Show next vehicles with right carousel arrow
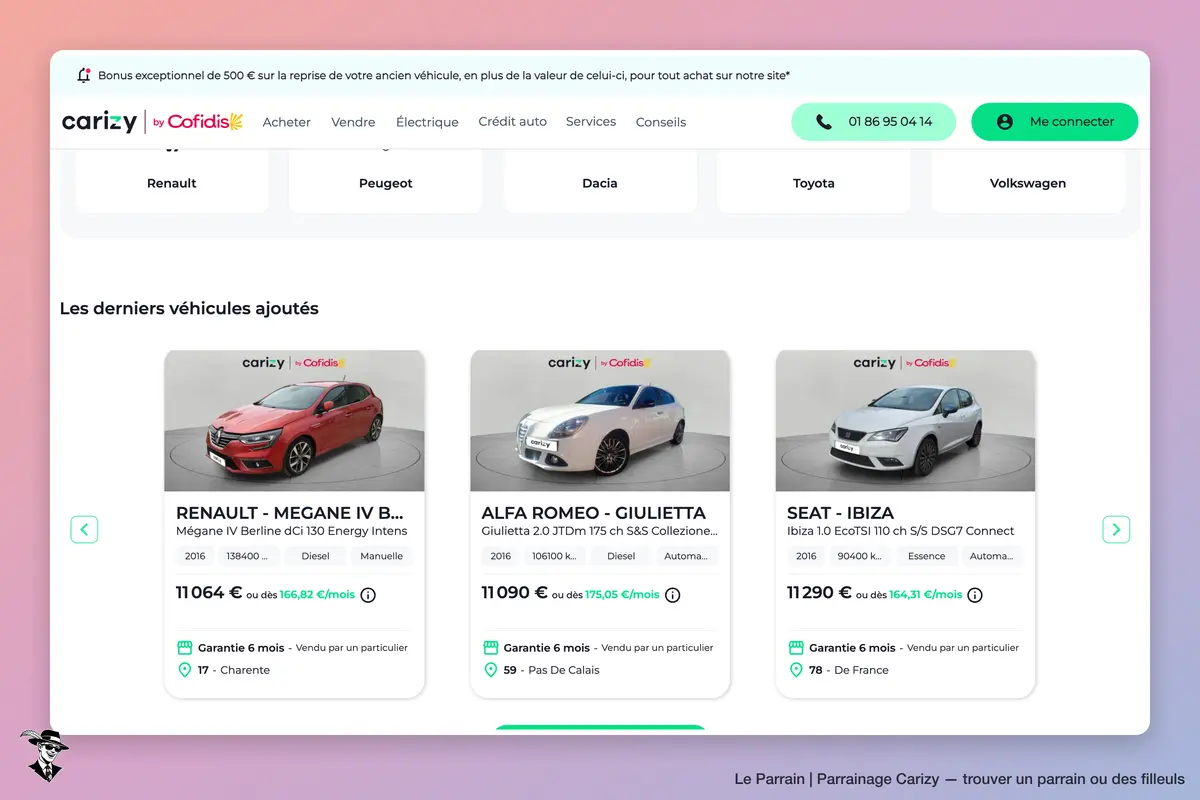Viewport: 1200px width, 800px height. [1116, 529]
